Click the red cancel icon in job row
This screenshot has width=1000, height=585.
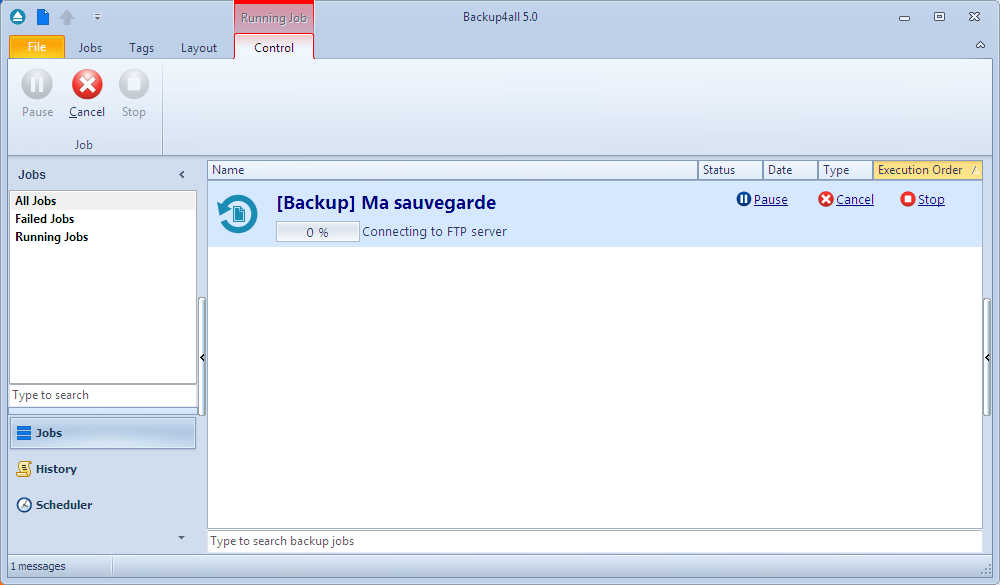[826, 199]
